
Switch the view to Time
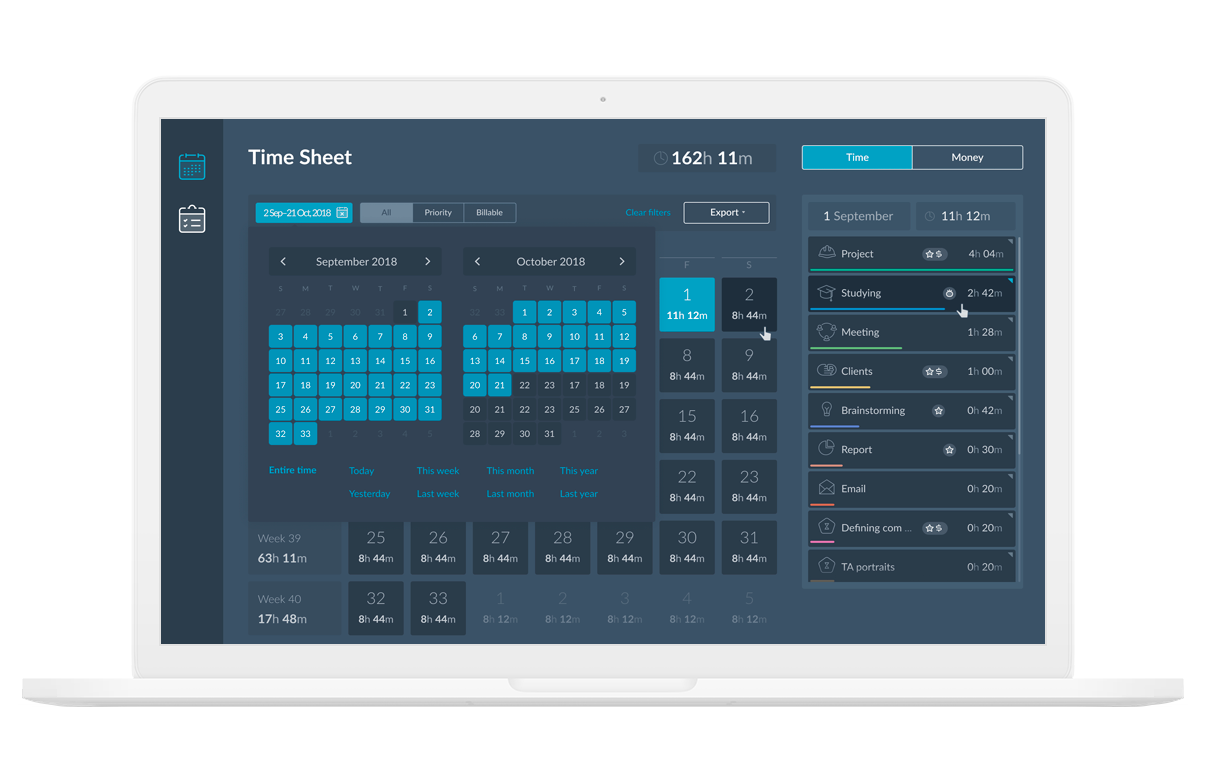click(x=857, y=157)
